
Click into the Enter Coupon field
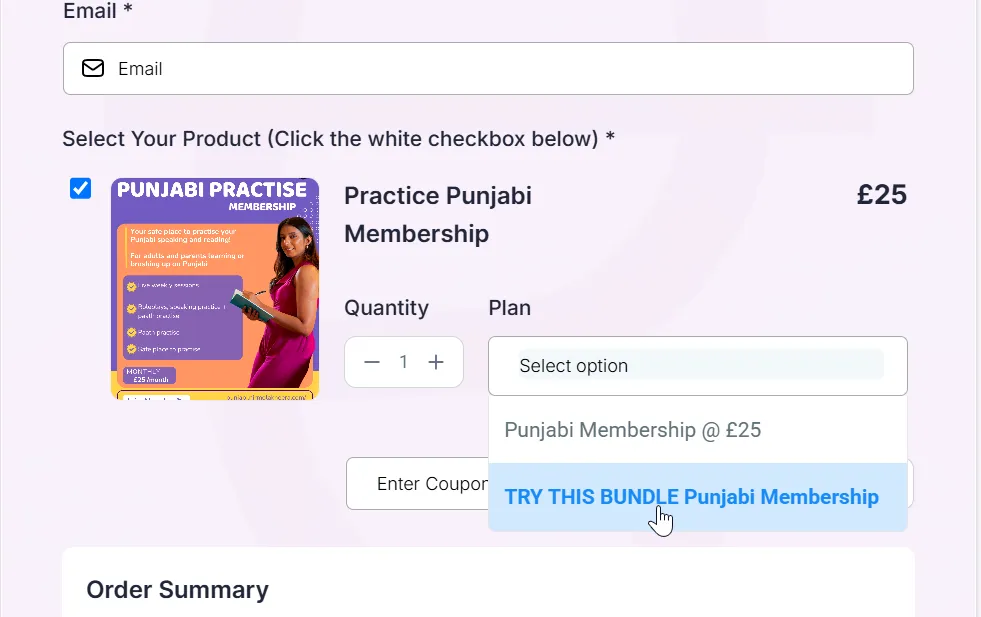417,484
